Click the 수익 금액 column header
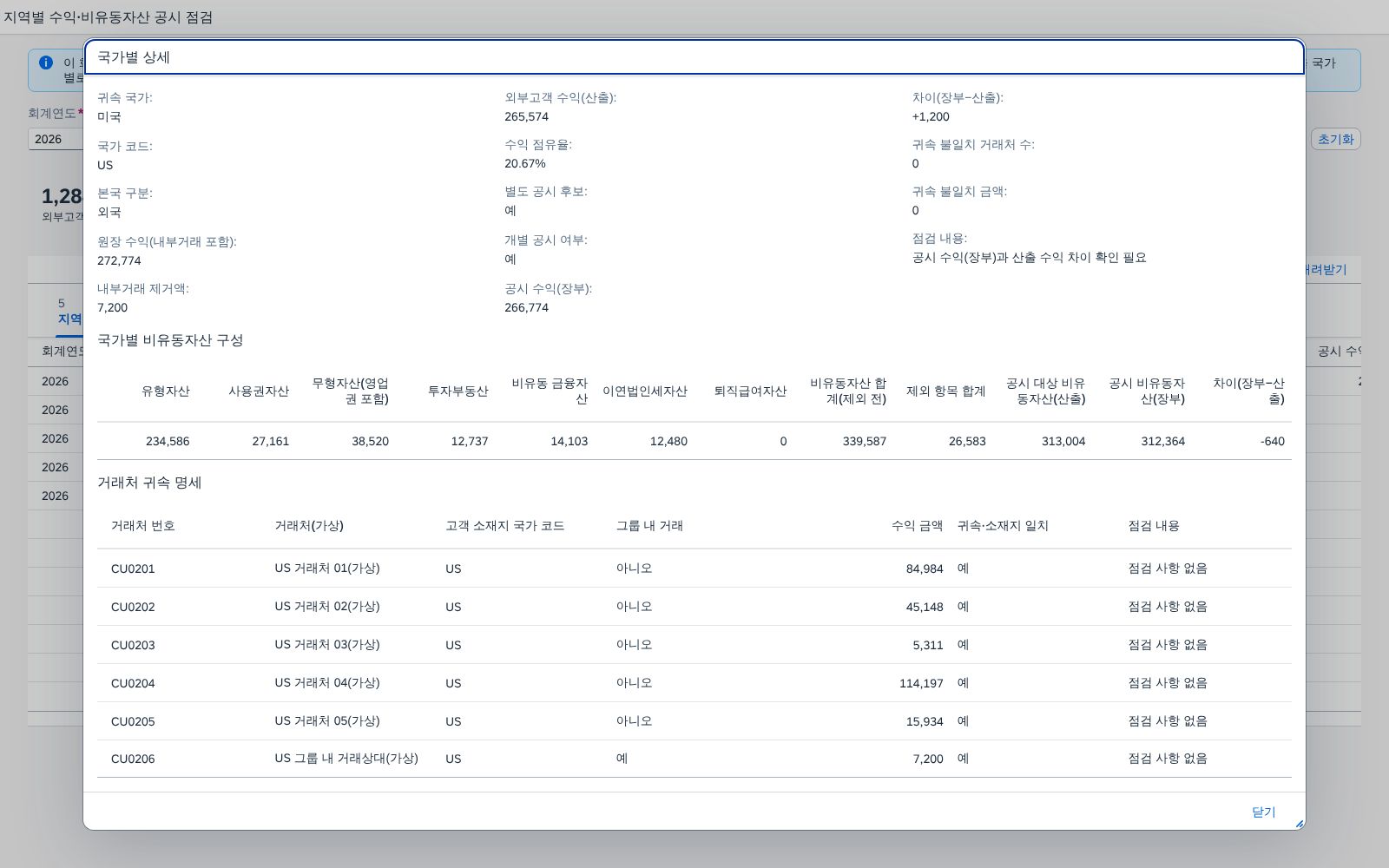Screen dimensions: 1389x868 coord(917,526)
